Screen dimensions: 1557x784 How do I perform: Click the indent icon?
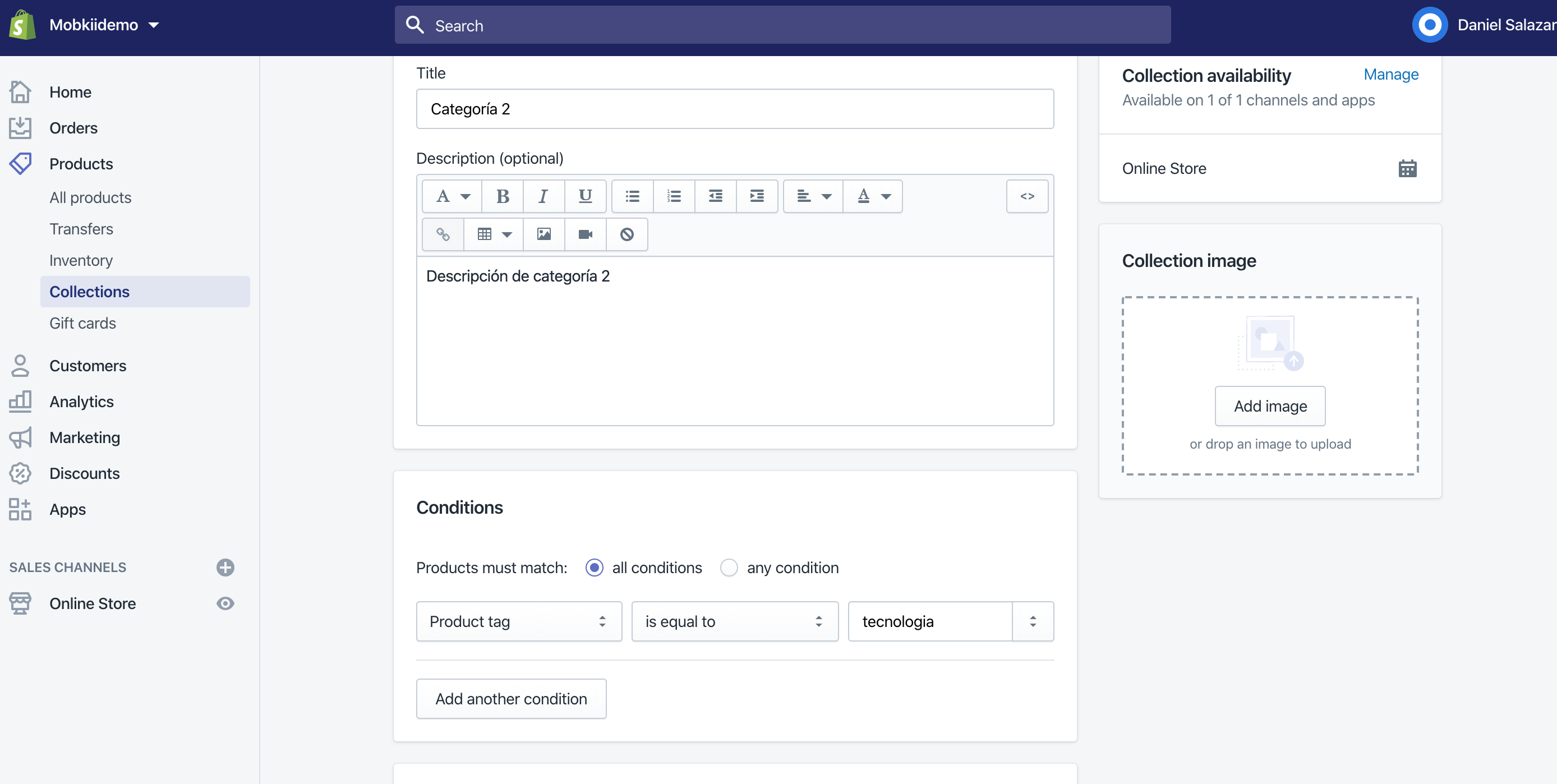tap(757, 196)
